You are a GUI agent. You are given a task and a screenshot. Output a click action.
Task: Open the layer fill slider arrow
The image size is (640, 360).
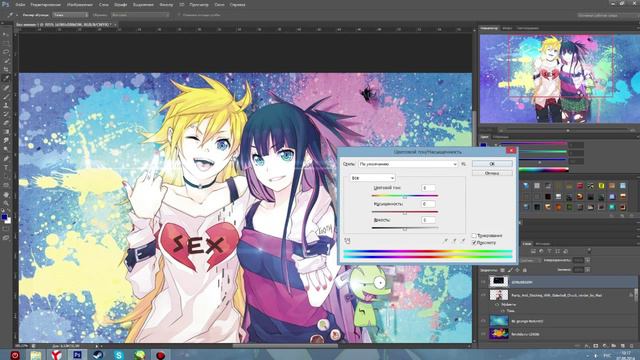[588, 269]
